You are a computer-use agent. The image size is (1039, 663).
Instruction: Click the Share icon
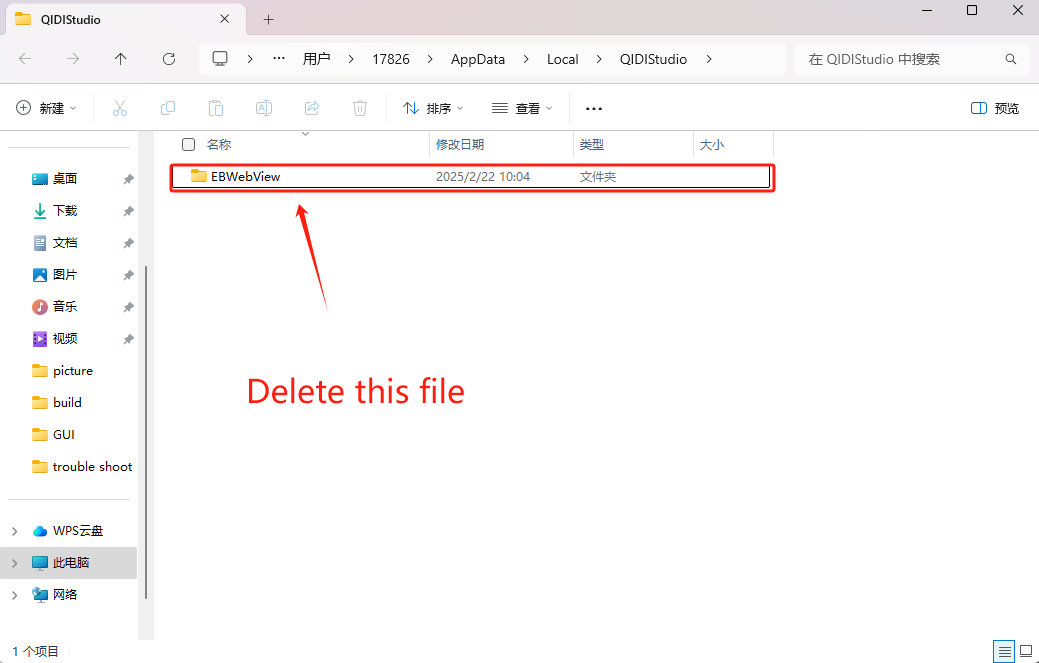[312, 108]
